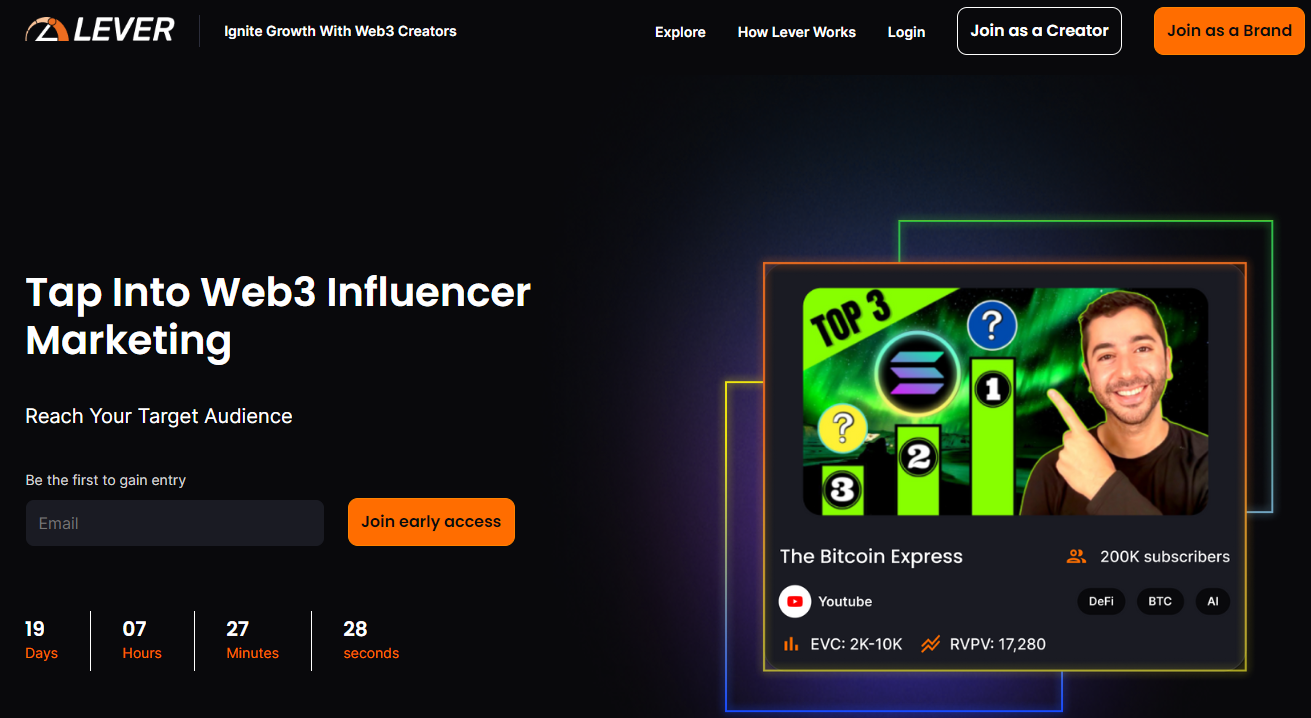Click Join as a Creator button
1311x718 pixels.
tap(1039, 31)
